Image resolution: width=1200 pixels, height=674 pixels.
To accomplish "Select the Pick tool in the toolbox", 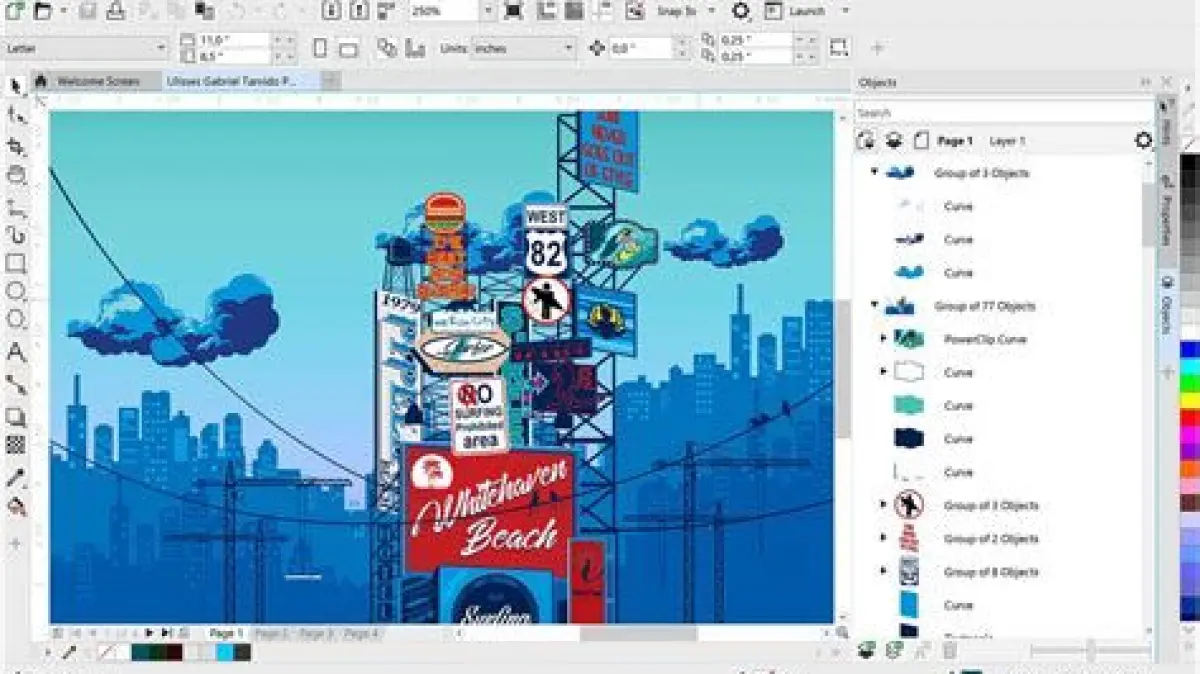I will [x=15, y=87].
